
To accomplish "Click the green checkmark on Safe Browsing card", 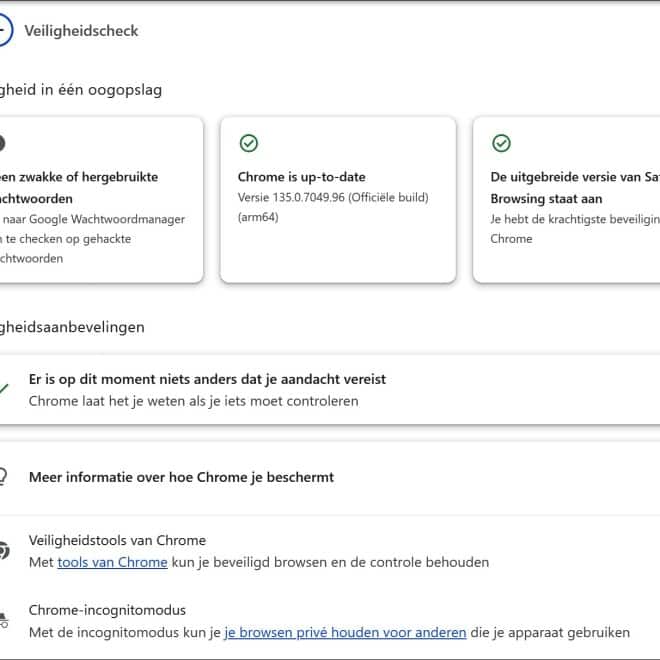I will click(501, 143).
